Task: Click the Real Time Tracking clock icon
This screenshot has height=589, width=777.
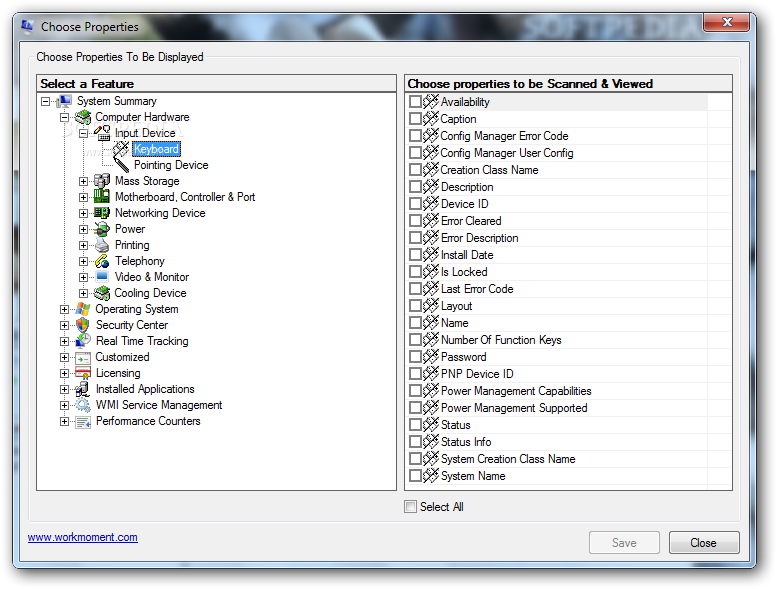Action: (83, 341)
